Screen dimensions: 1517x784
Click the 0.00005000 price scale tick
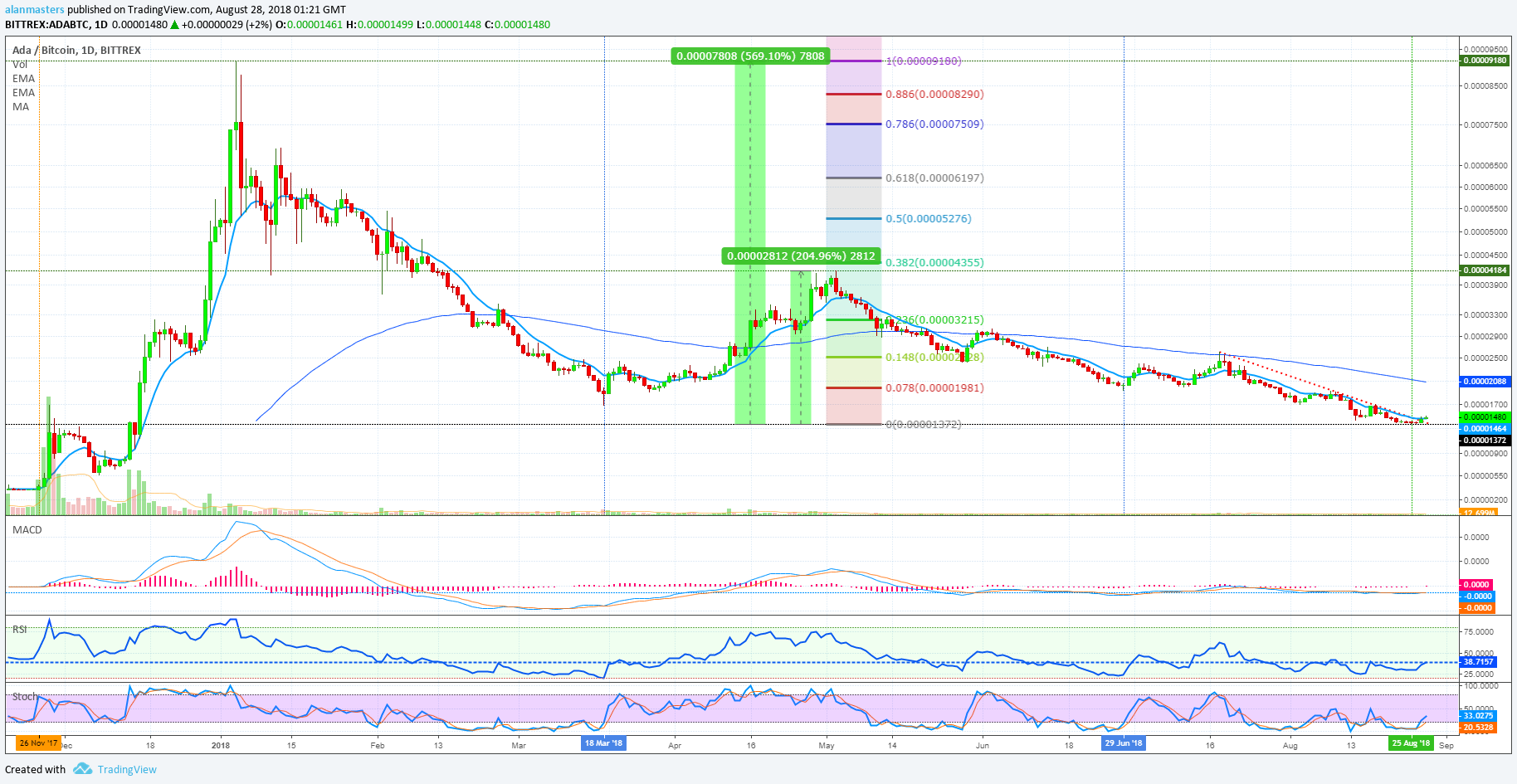[1485, 232]
